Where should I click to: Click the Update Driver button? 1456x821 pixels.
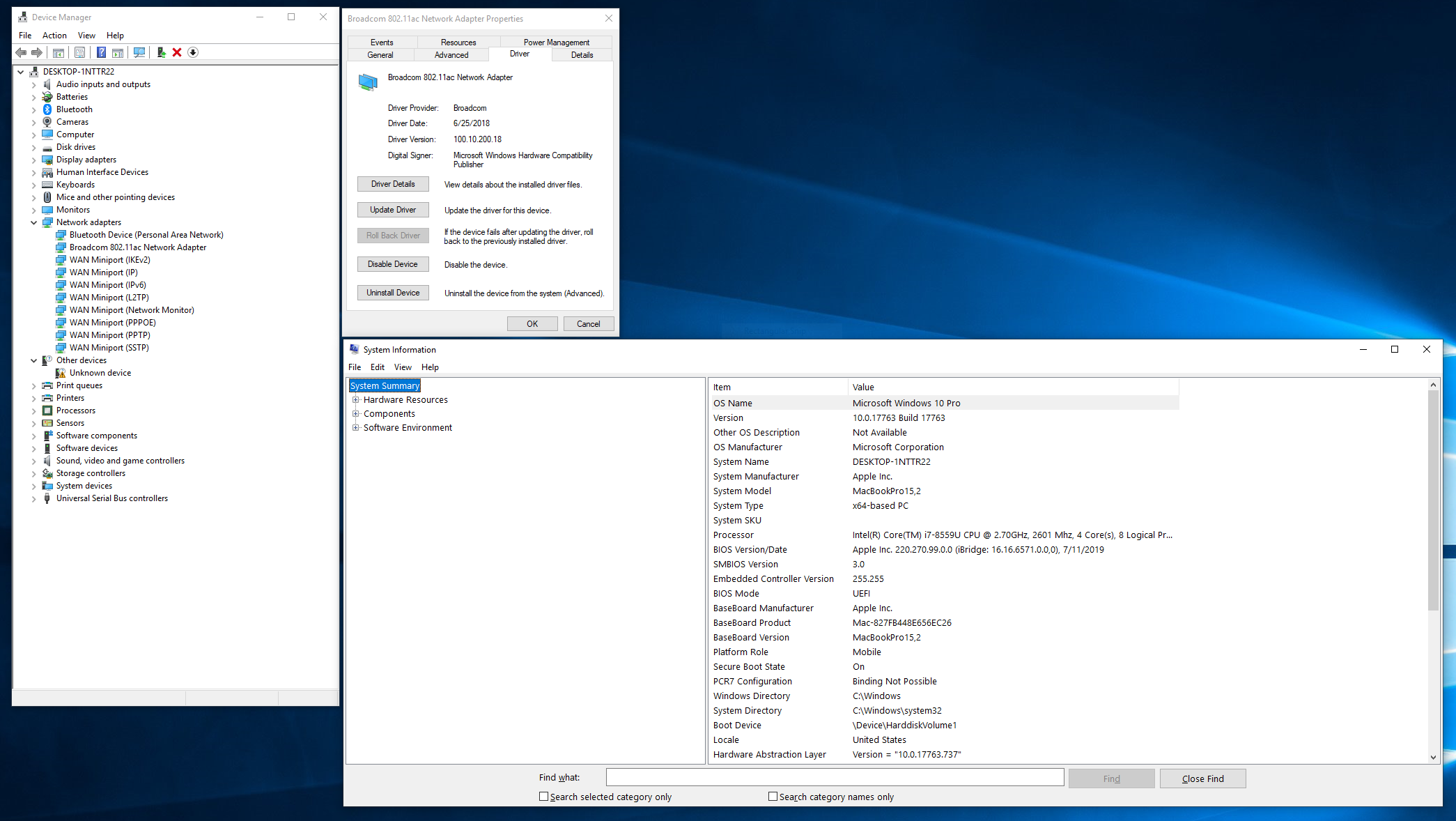[x=393, y=210]
